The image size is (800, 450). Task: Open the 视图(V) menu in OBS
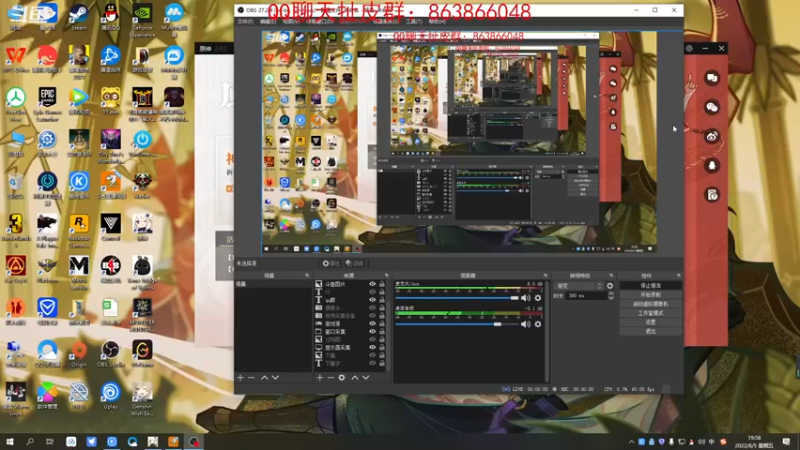(291, 21)
